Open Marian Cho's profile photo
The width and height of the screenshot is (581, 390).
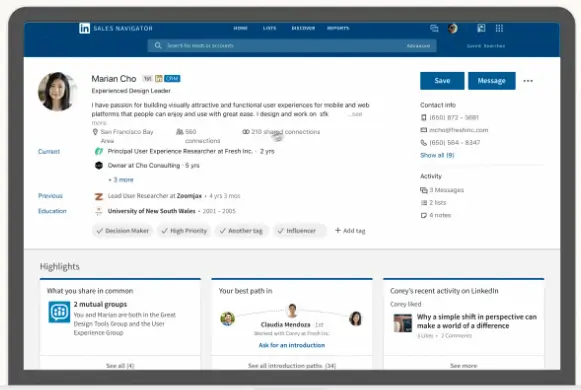point(57,91)
